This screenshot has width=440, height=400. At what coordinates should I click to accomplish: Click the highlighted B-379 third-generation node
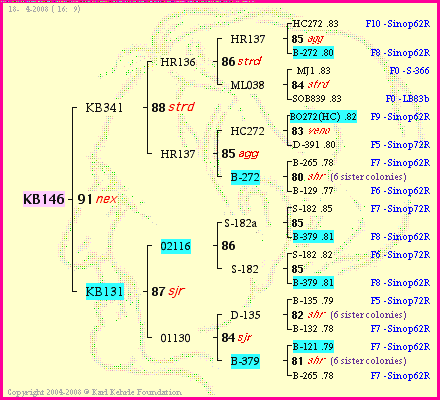tap(245, 361)
